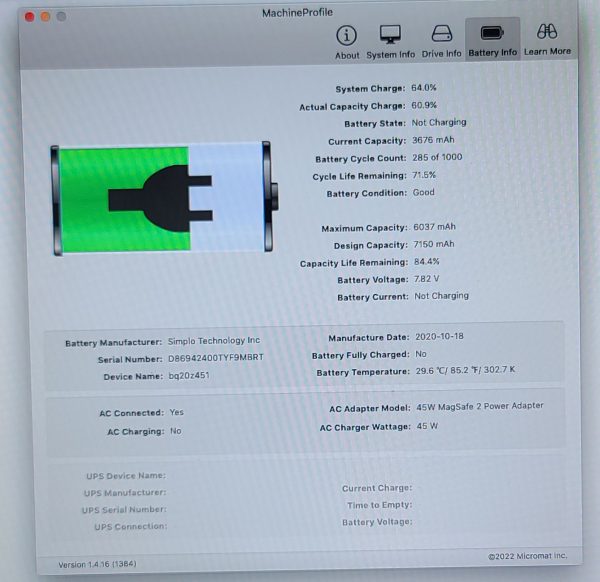This screenshot has width=600, height=582.
Task: Select the battery serial number value
Action: click(x=215, y=358)
